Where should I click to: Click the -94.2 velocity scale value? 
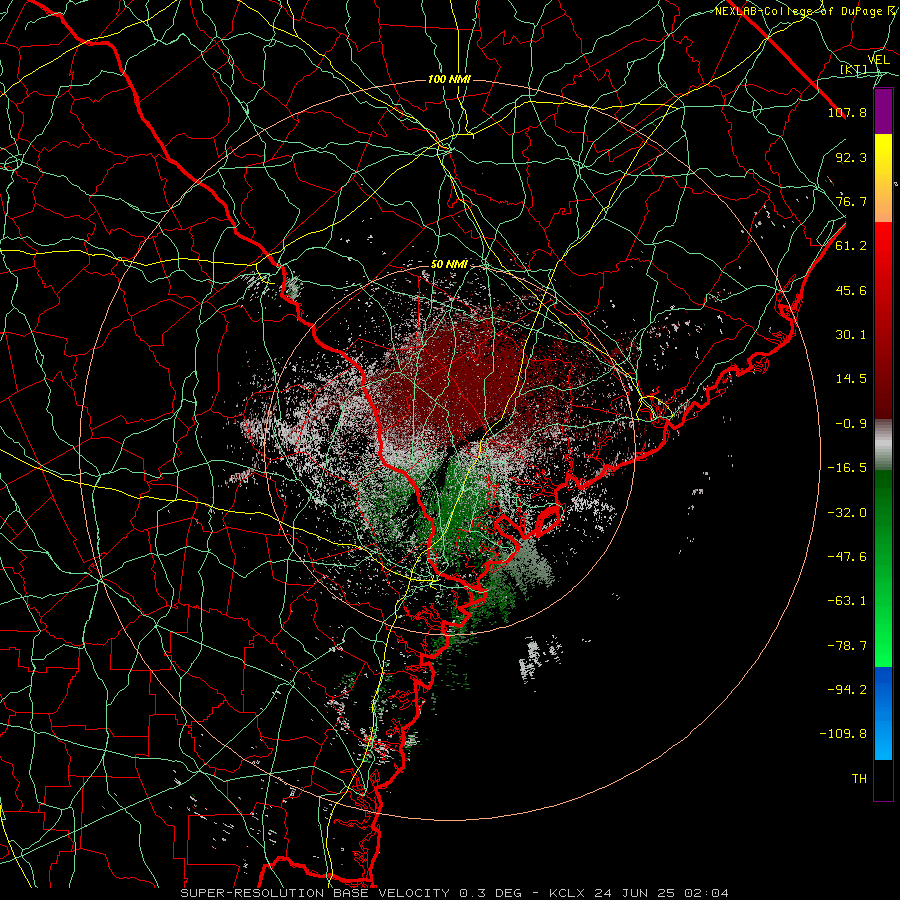847,690
